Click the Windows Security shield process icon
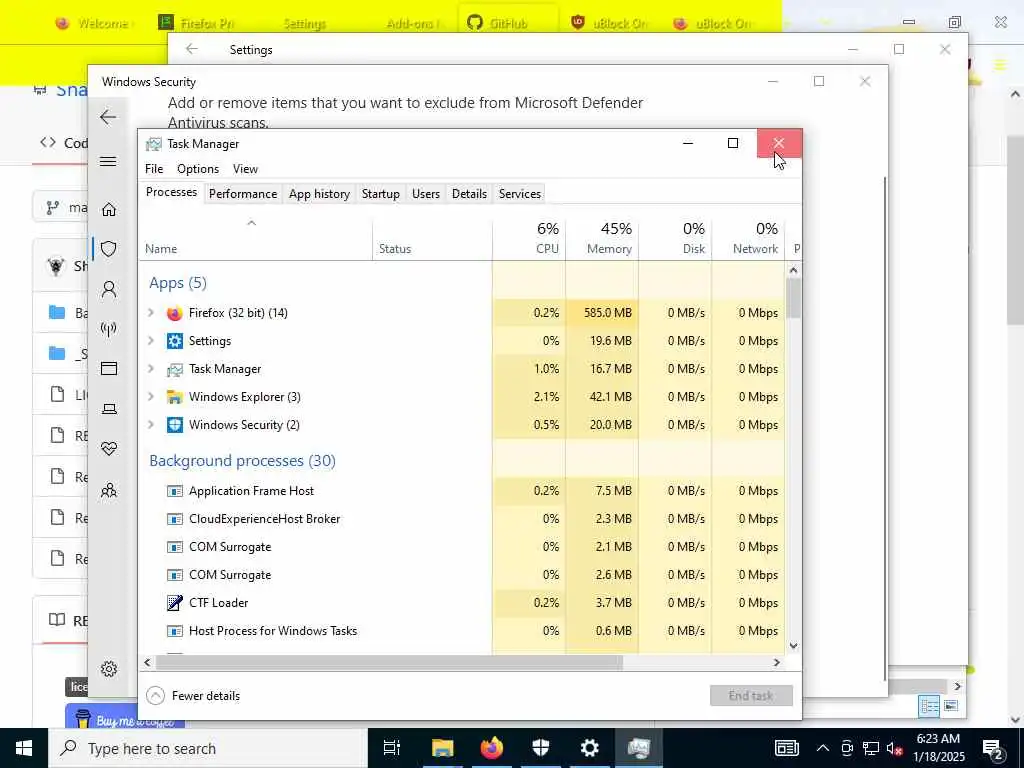 174,425
